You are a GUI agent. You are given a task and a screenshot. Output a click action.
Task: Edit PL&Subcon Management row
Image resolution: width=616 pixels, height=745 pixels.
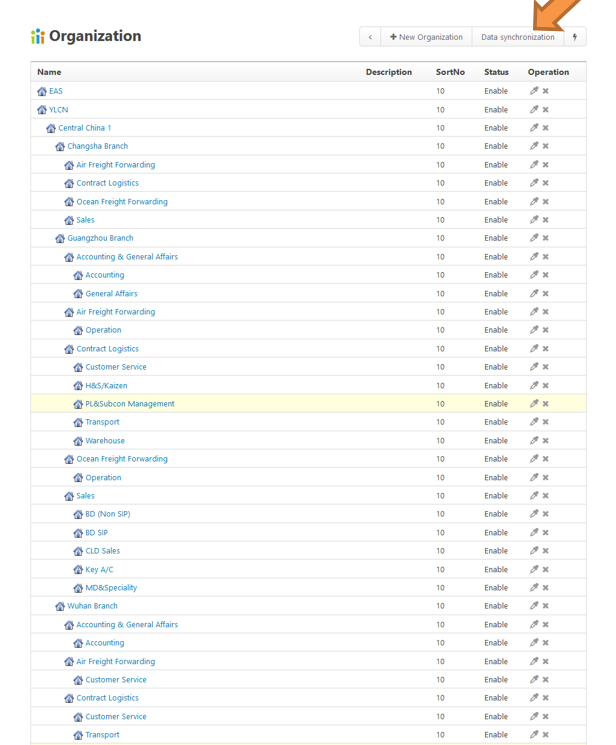[534, 403]
